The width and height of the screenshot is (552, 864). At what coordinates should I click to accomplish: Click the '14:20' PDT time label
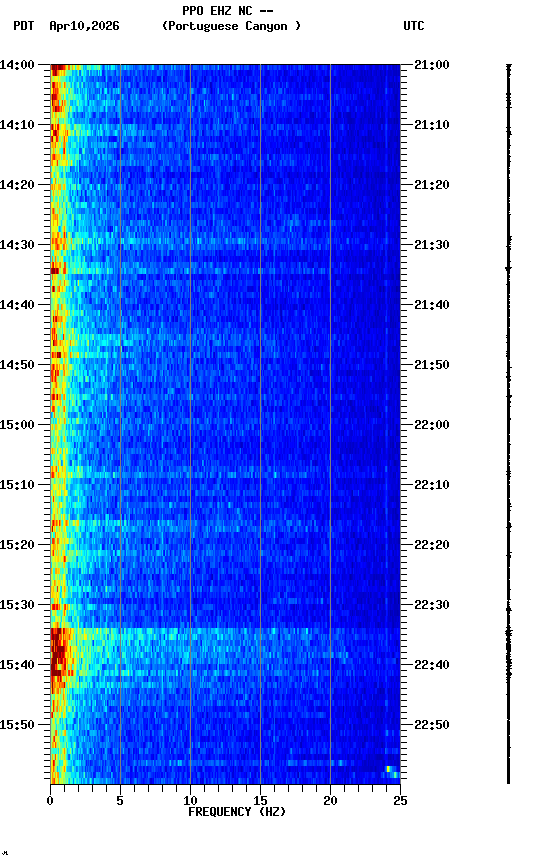[x=17, y=185]
